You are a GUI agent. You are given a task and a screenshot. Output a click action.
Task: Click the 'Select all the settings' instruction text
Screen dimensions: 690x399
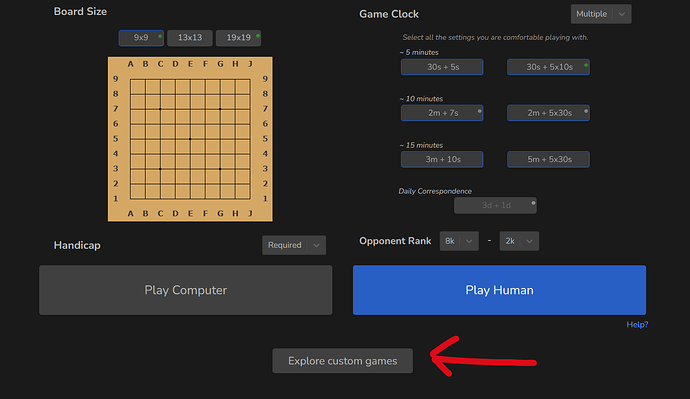click(495, 37)
